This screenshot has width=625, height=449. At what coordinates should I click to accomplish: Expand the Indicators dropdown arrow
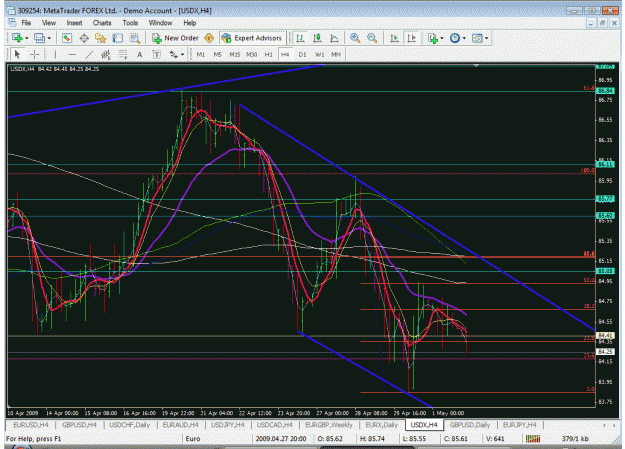click(442, 38)
